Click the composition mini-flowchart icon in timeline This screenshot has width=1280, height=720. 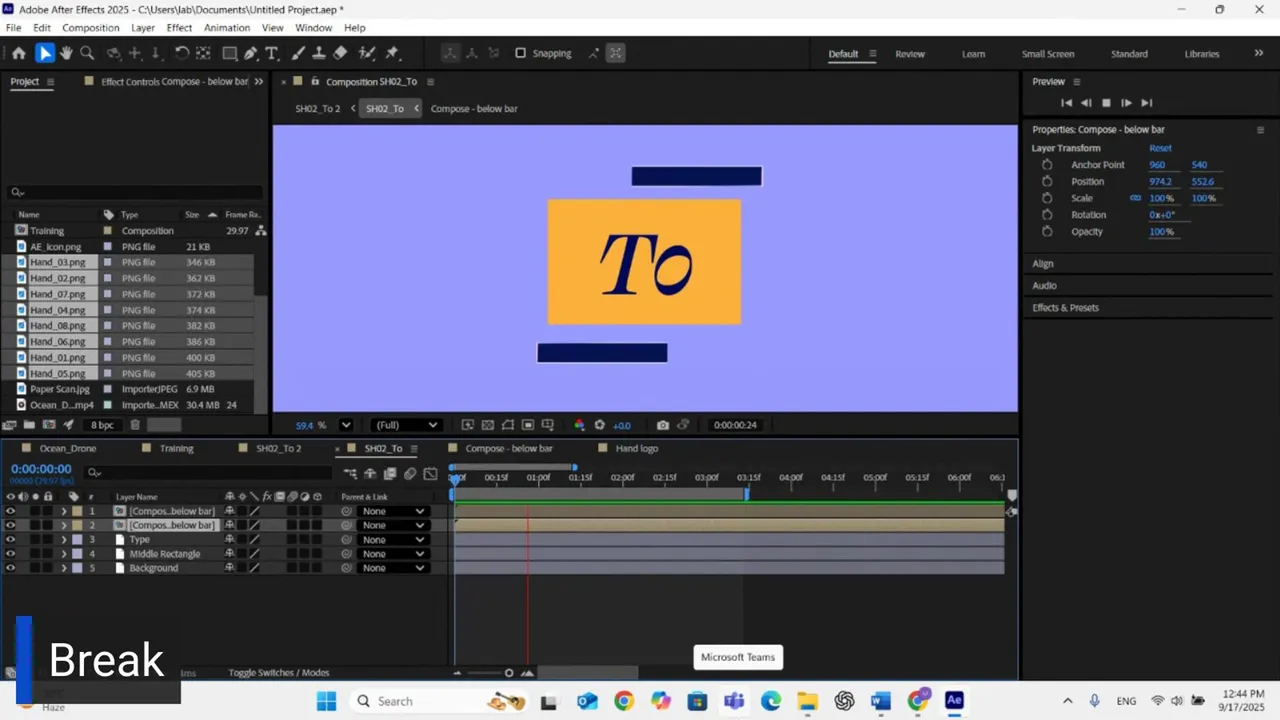tap(350, 473)
